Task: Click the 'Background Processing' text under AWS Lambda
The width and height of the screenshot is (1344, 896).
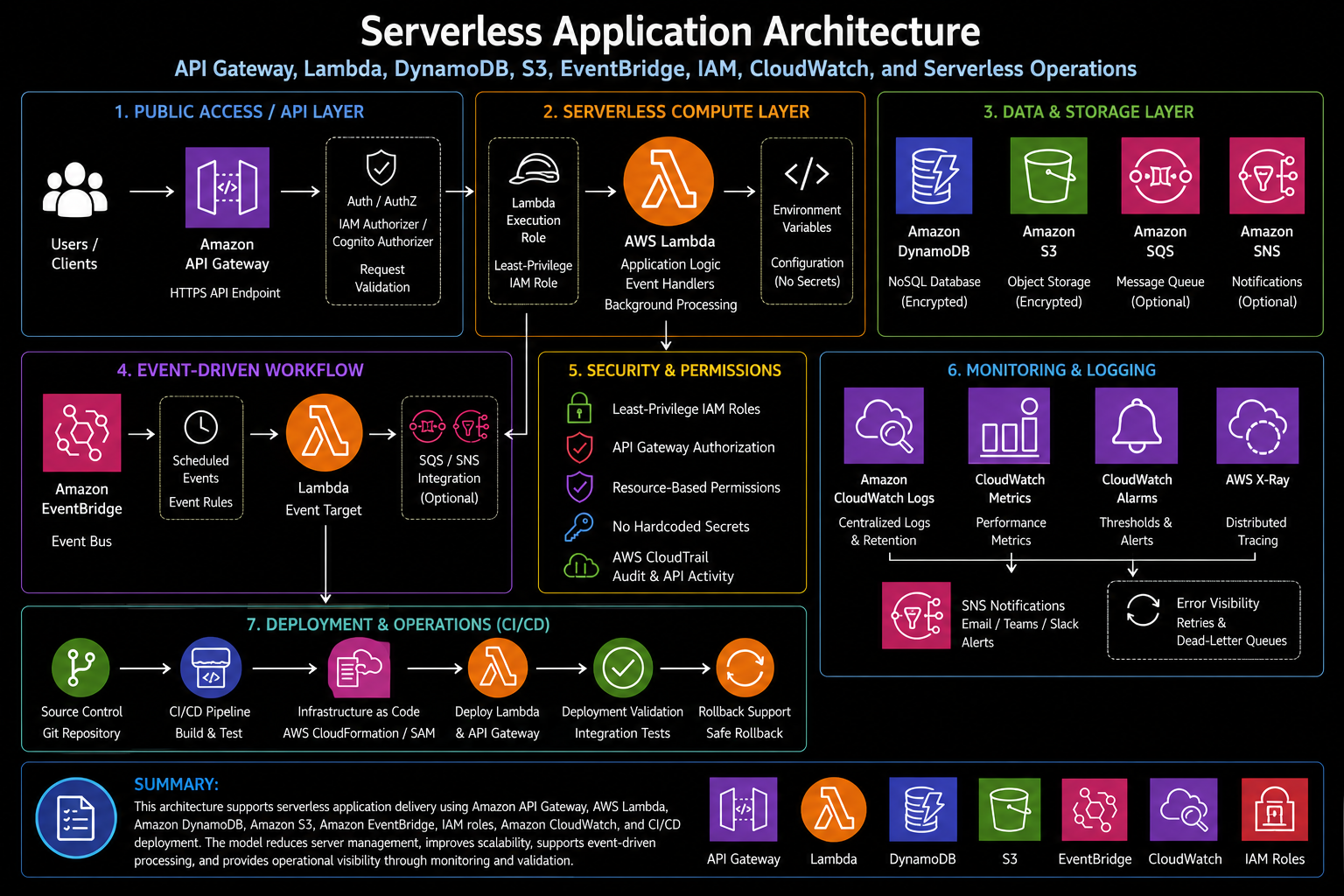Action: 670,304
